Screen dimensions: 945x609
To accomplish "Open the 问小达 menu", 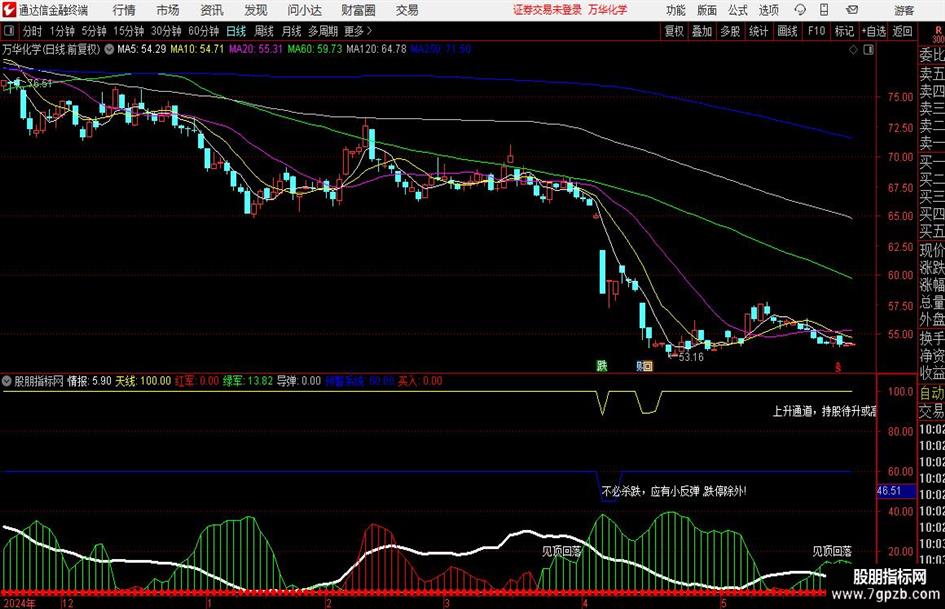I will (304, 10).
